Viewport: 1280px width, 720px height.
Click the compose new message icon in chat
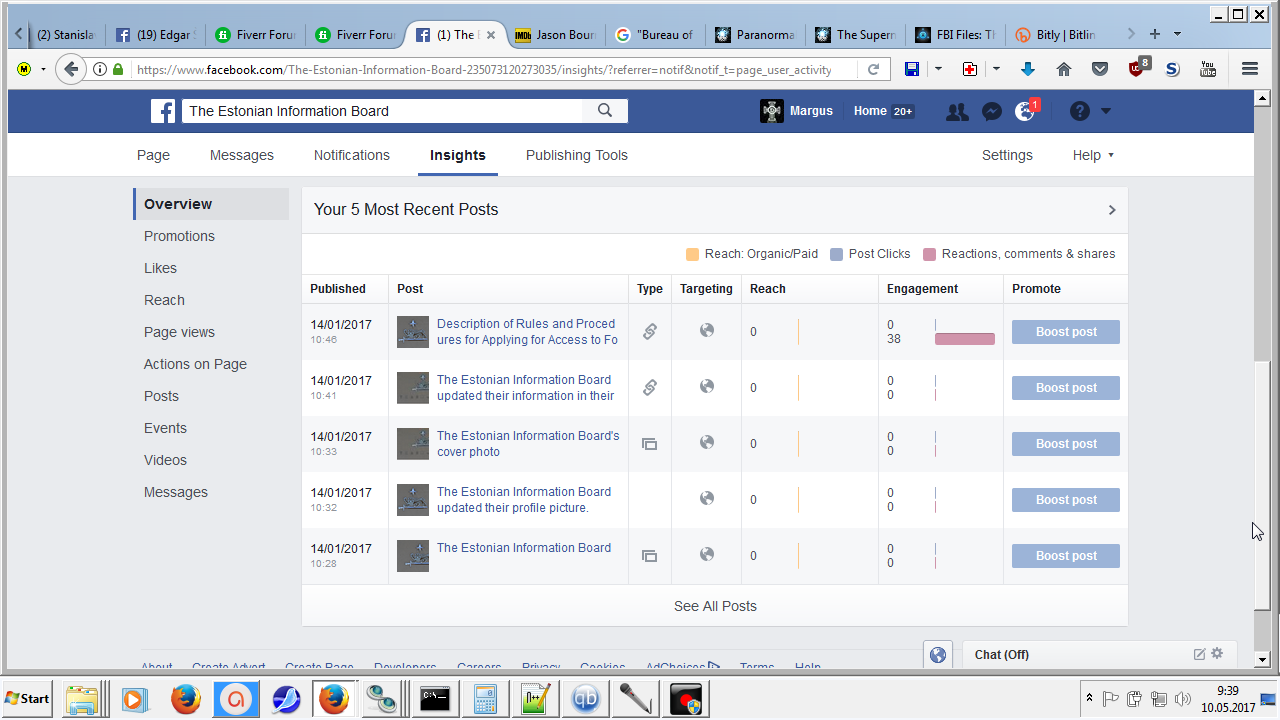[x=1199, y=654]
